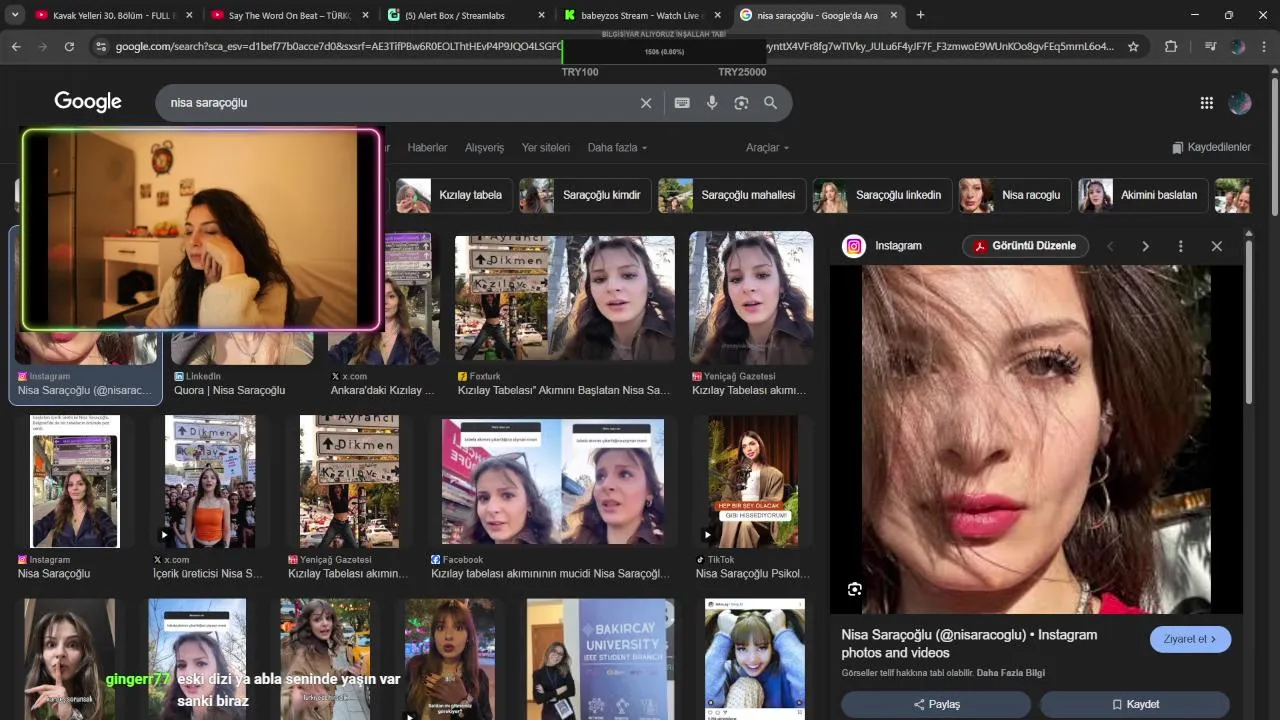
Task: Show next image in preview panel
Action: point(1145,246)
